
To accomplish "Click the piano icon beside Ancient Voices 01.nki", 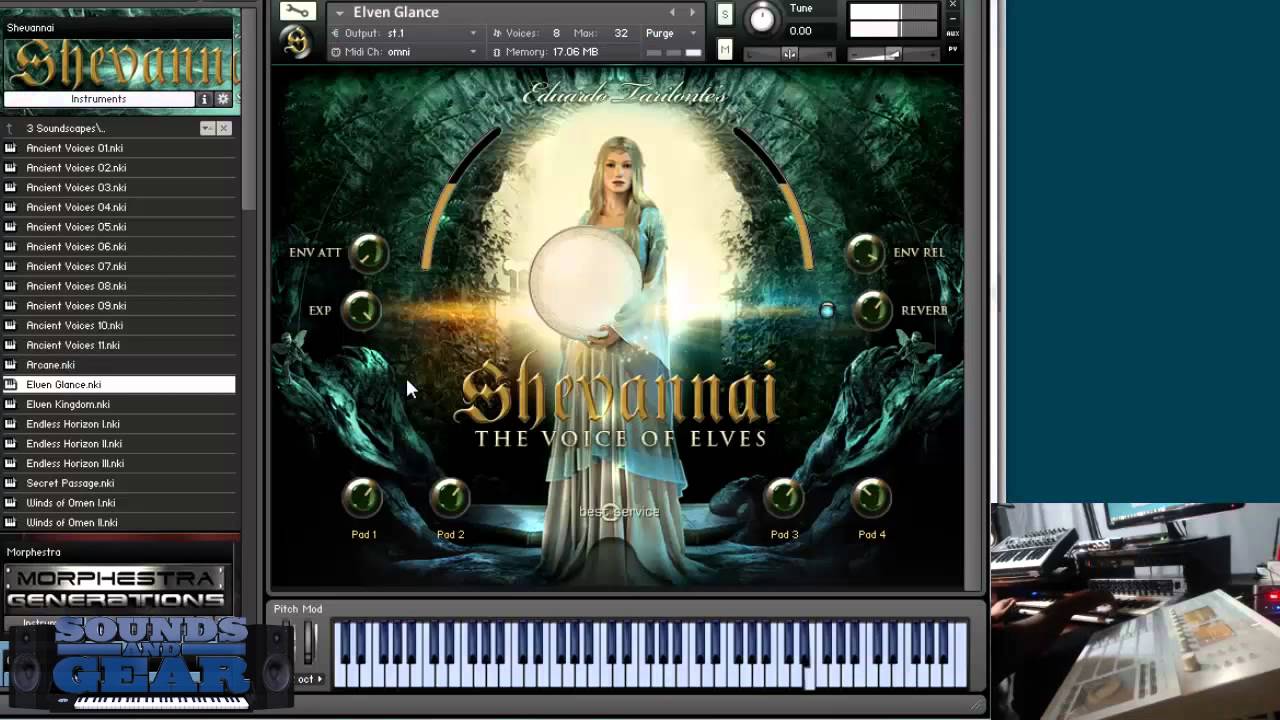I will tap(11, 148).
